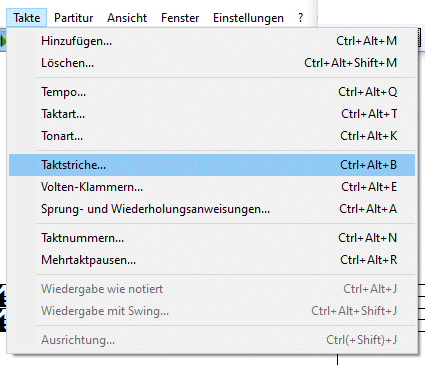Open Volten-Klammern... dialog entry

coord(212,187)
